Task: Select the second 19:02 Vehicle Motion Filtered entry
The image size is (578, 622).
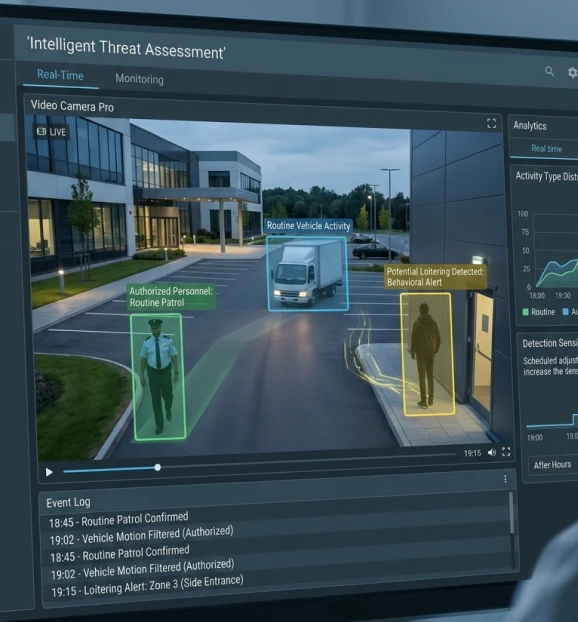Action: [142, 569]
